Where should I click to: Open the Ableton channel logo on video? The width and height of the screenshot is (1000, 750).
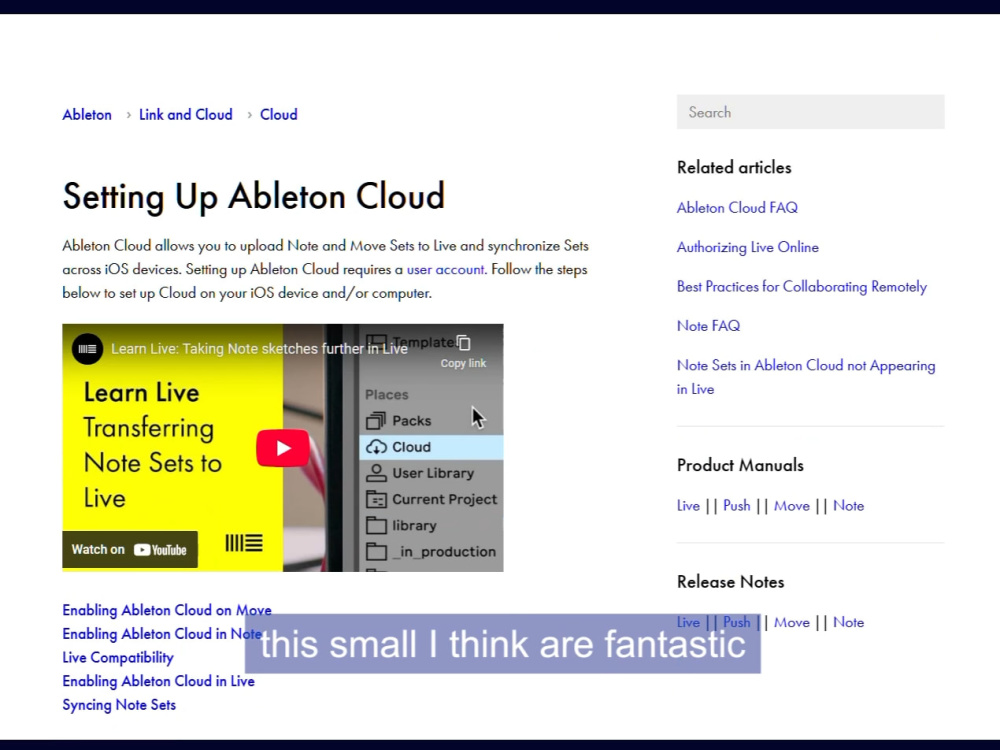[x=87, y=349]
